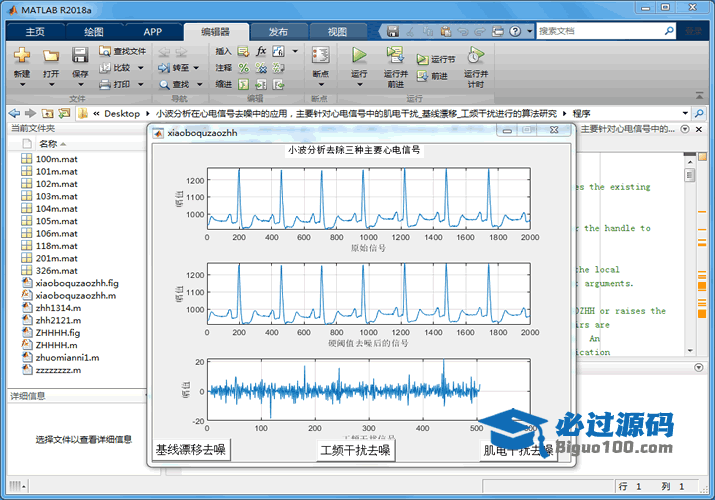Switch to the Plots (绘图) tab

click(94, 31)
